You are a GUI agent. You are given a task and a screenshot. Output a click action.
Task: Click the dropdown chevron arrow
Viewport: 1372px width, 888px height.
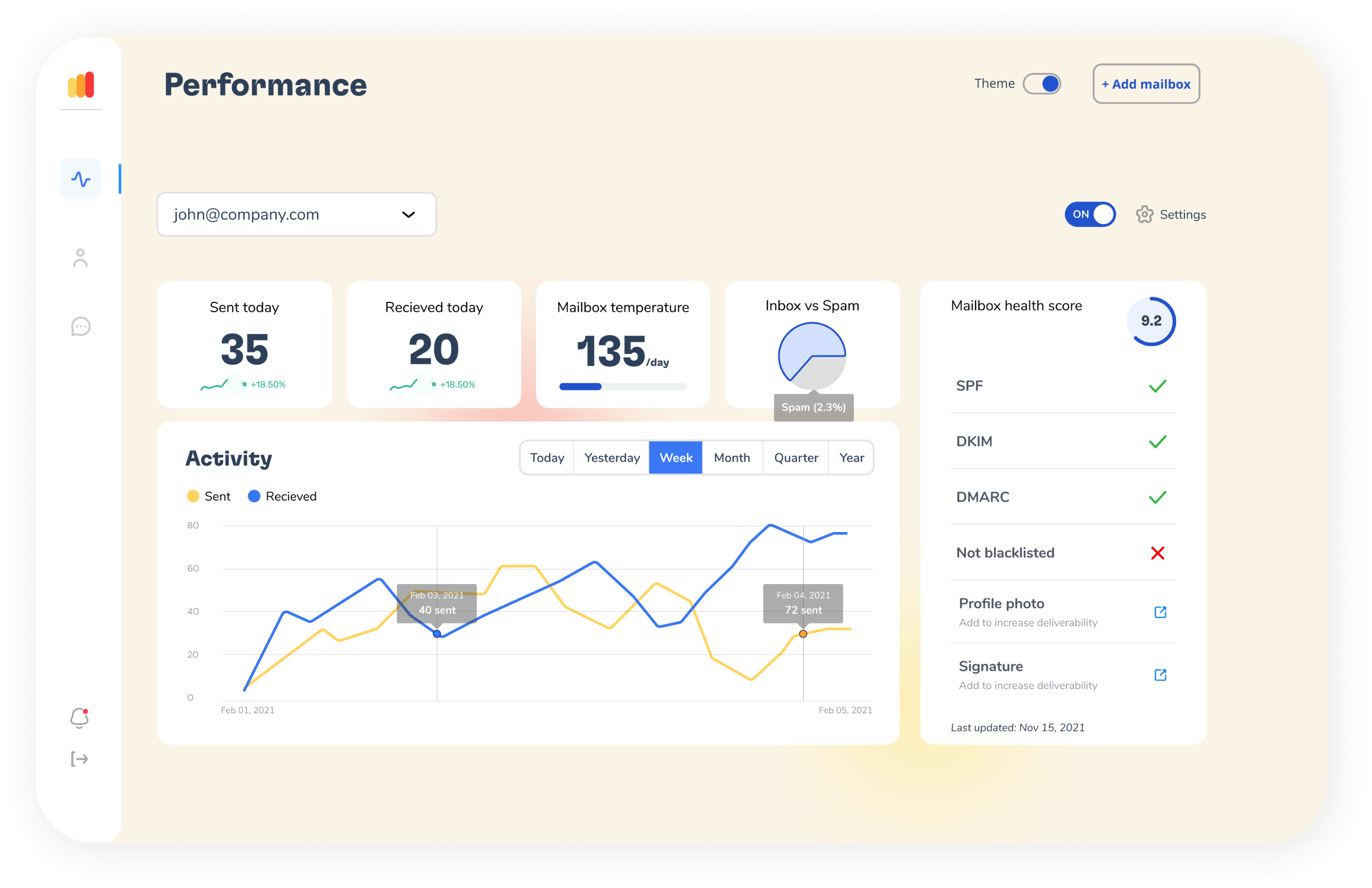click(408, 215)
